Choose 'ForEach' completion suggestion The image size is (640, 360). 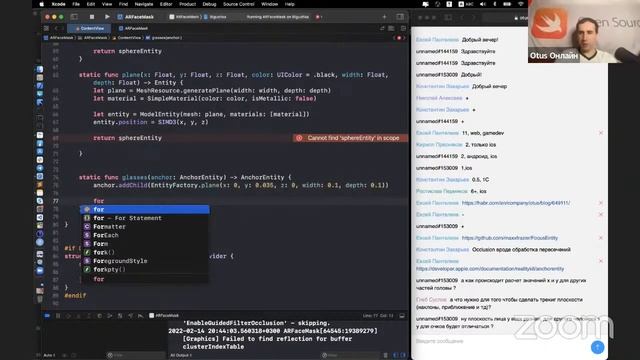(x=145, y=235)
